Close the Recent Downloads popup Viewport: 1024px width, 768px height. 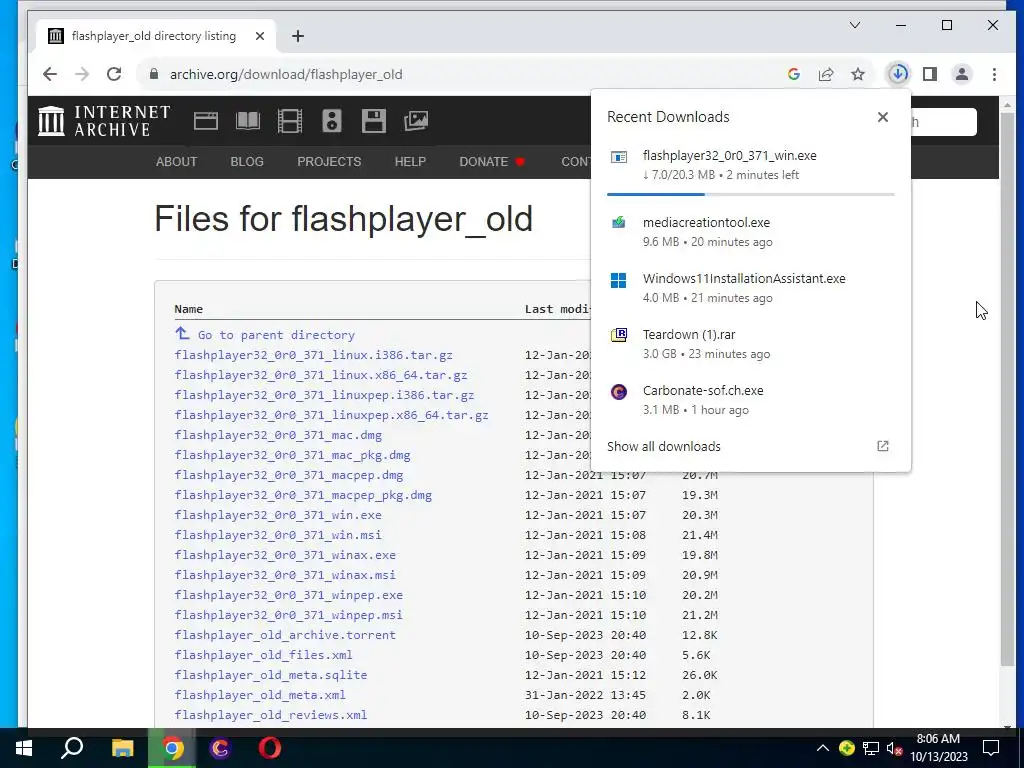click(882, 117)
